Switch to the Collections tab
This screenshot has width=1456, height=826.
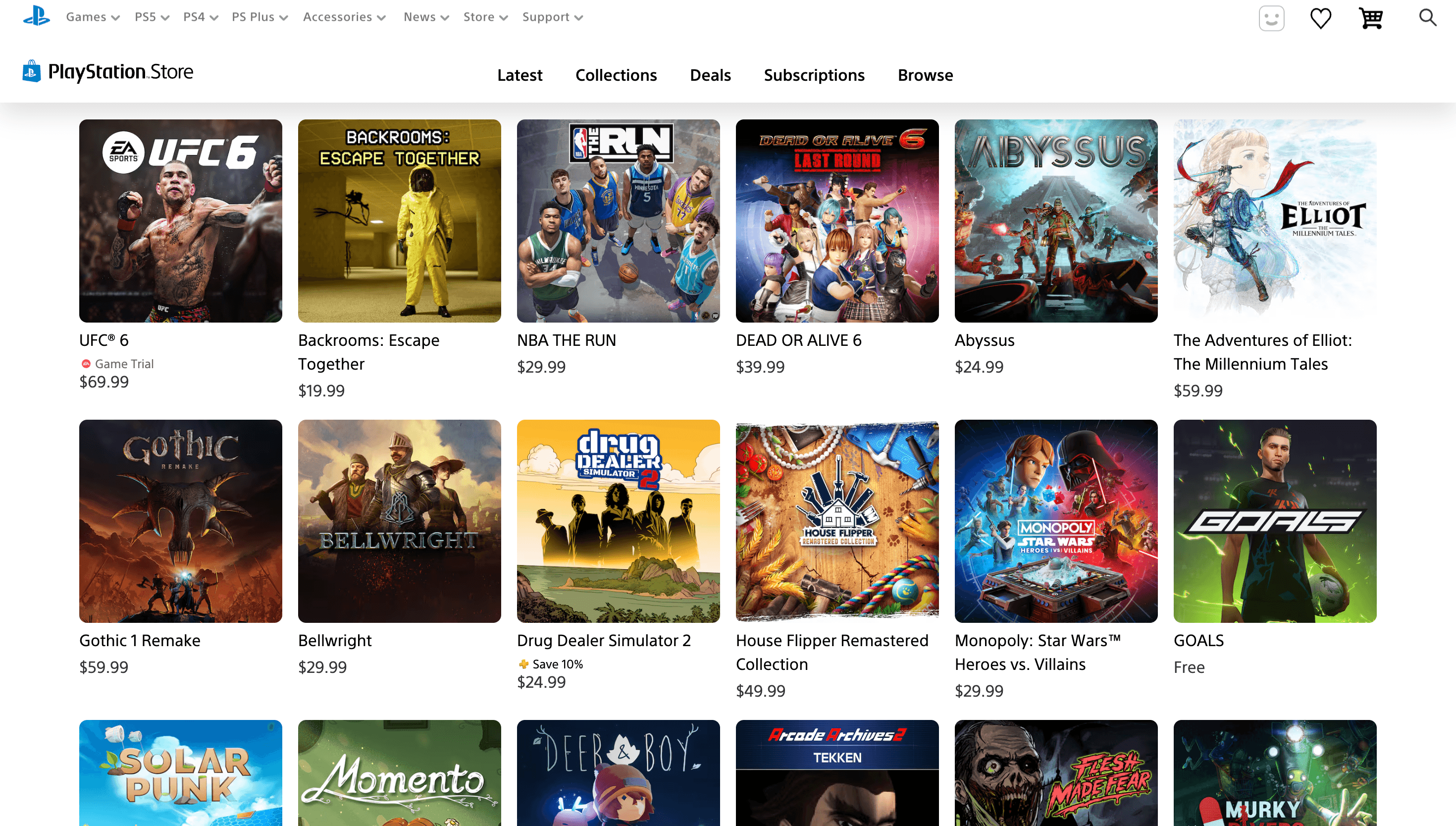(x=616, y=75)
